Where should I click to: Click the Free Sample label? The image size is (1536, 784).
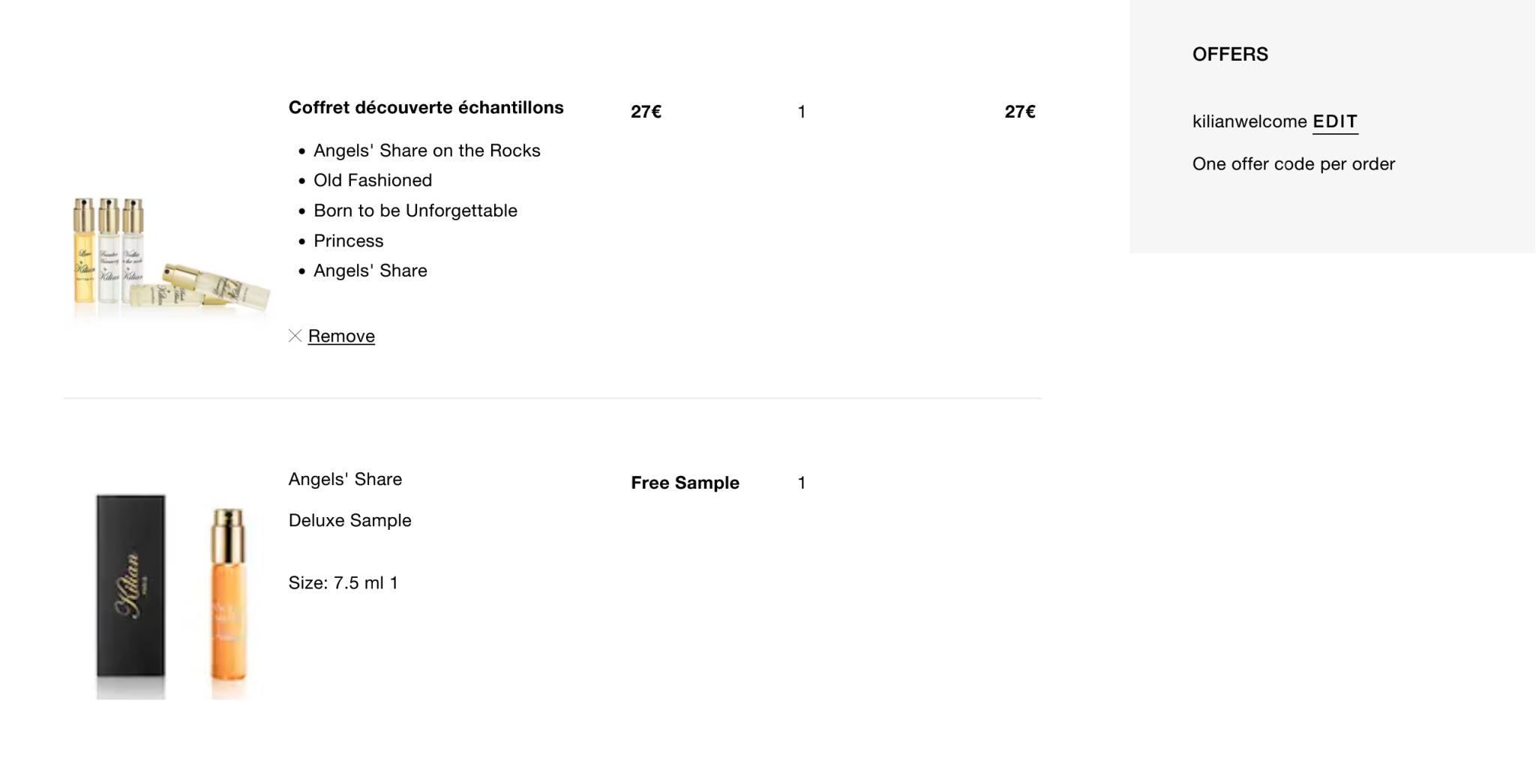[x=685, y=483]
